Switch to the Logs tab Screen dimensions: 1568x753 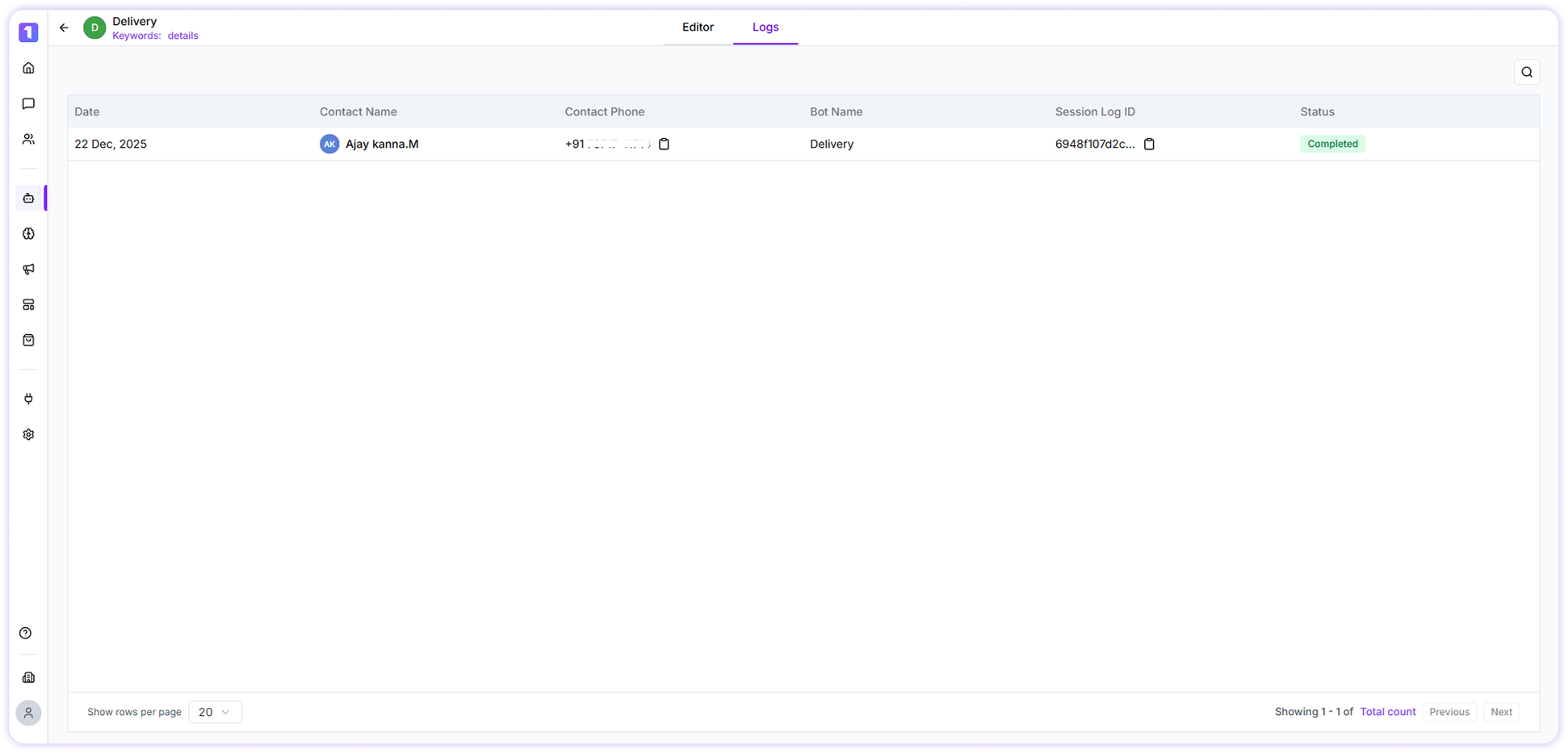765,27
